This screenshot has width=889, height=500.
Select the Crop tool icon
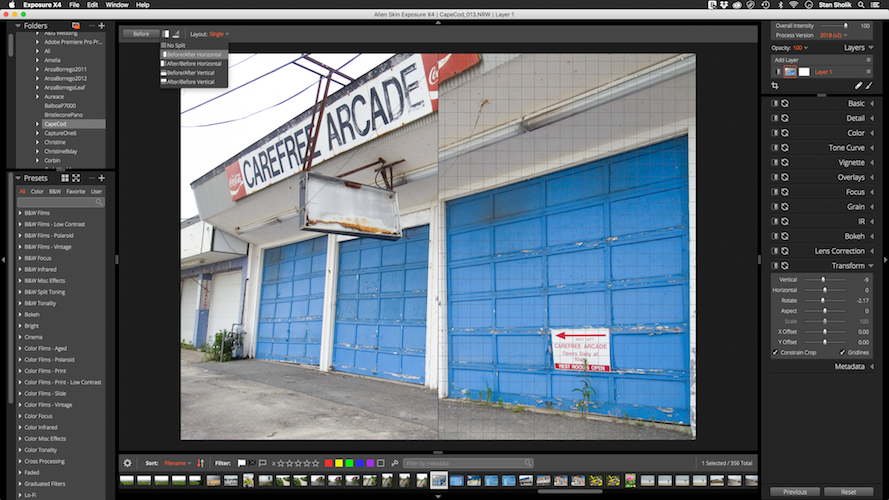tap(775, 86)
